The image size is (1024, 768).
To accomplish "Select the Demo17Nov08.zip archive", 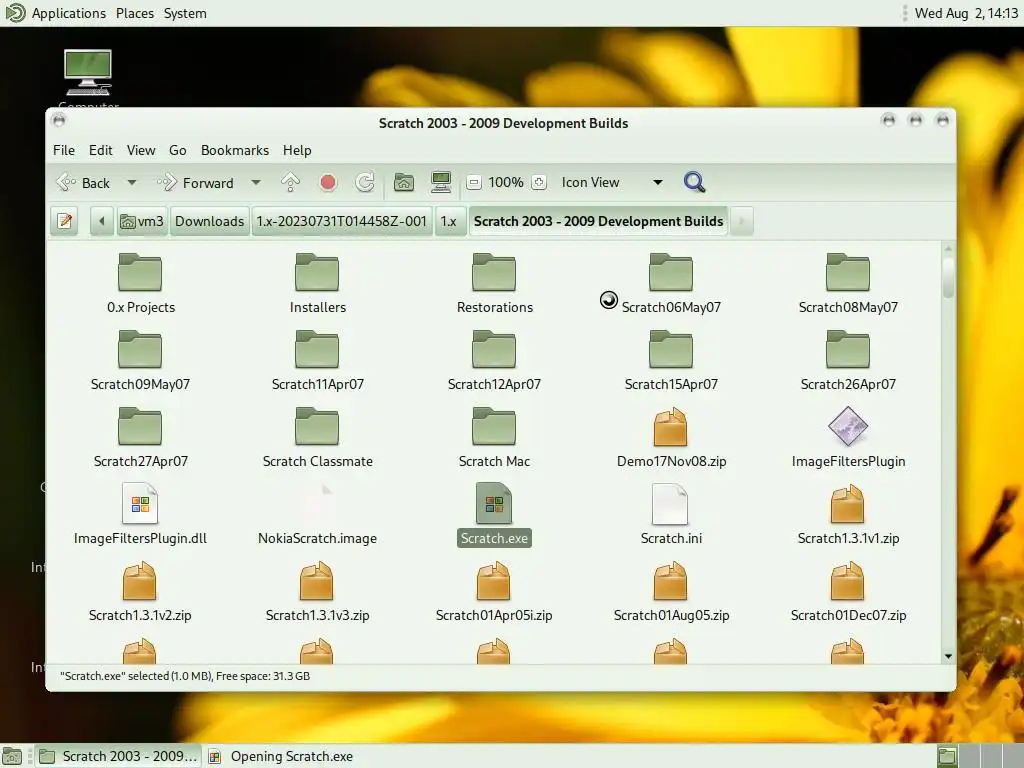I will (x=671, y=438).
